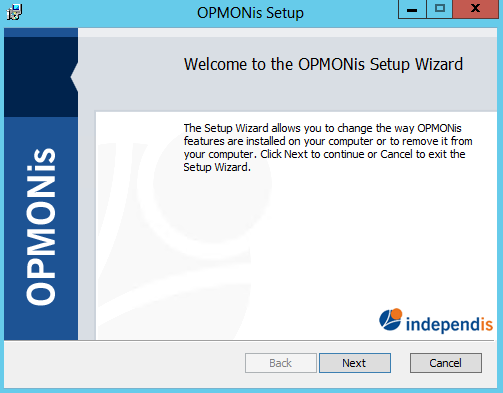
Task: Close the OPMONis Setup window
Action: (x=476, y=9)
